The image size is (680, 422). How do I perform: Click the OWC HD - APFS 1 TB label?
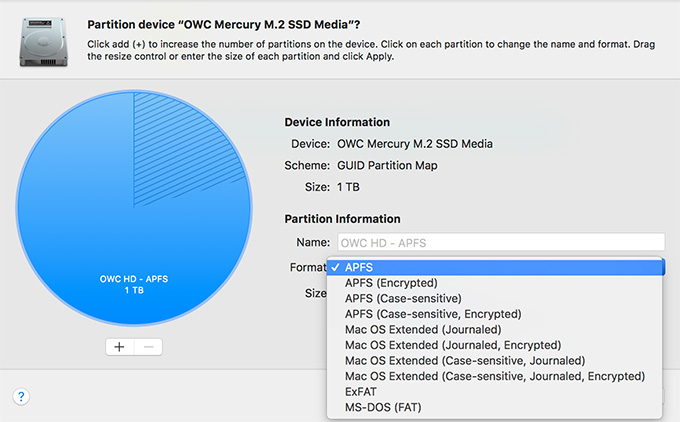pos(134,285)
